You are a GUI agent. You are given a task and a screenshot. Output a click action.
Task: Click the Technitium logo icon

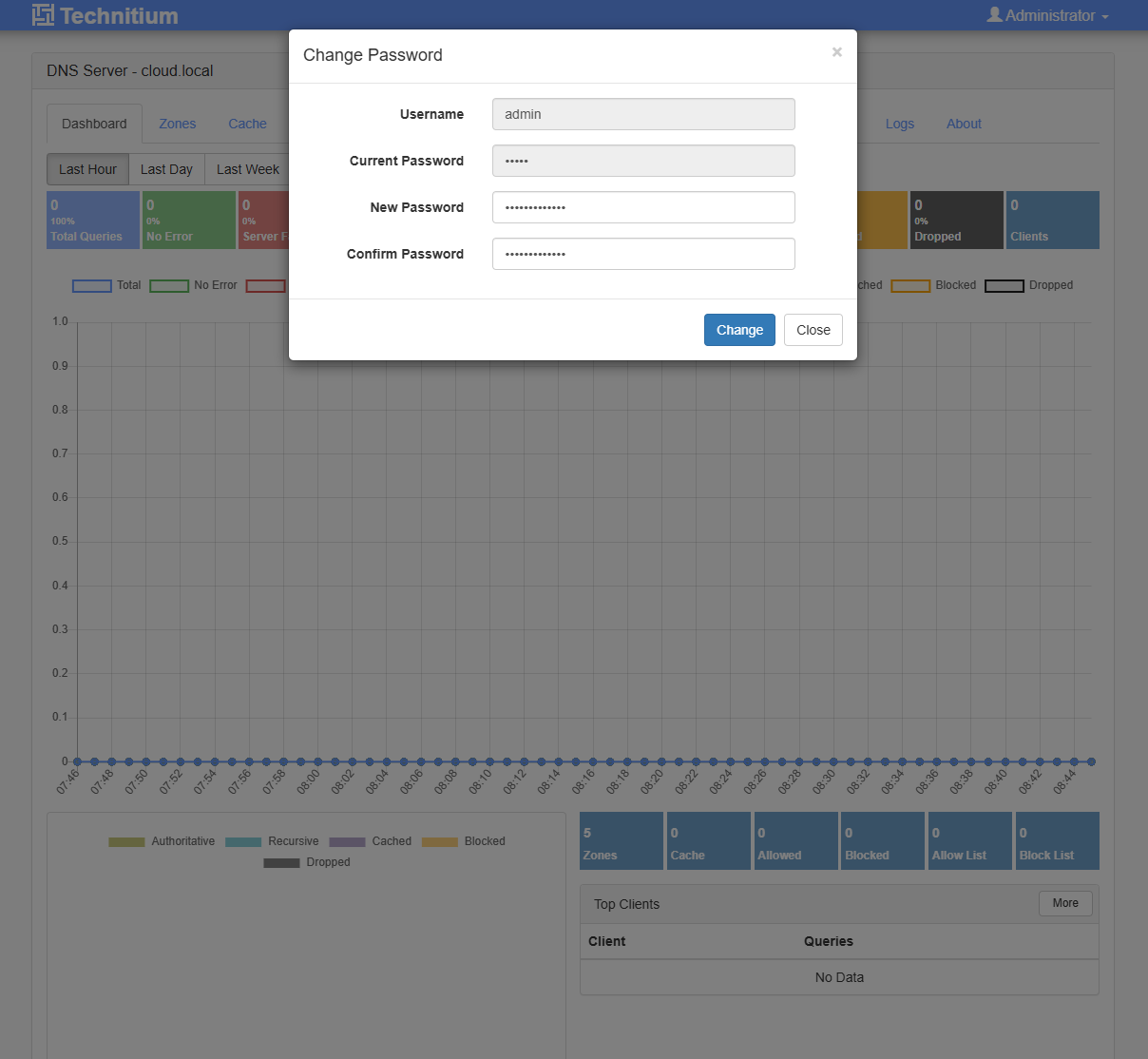[x=42, y=15]
